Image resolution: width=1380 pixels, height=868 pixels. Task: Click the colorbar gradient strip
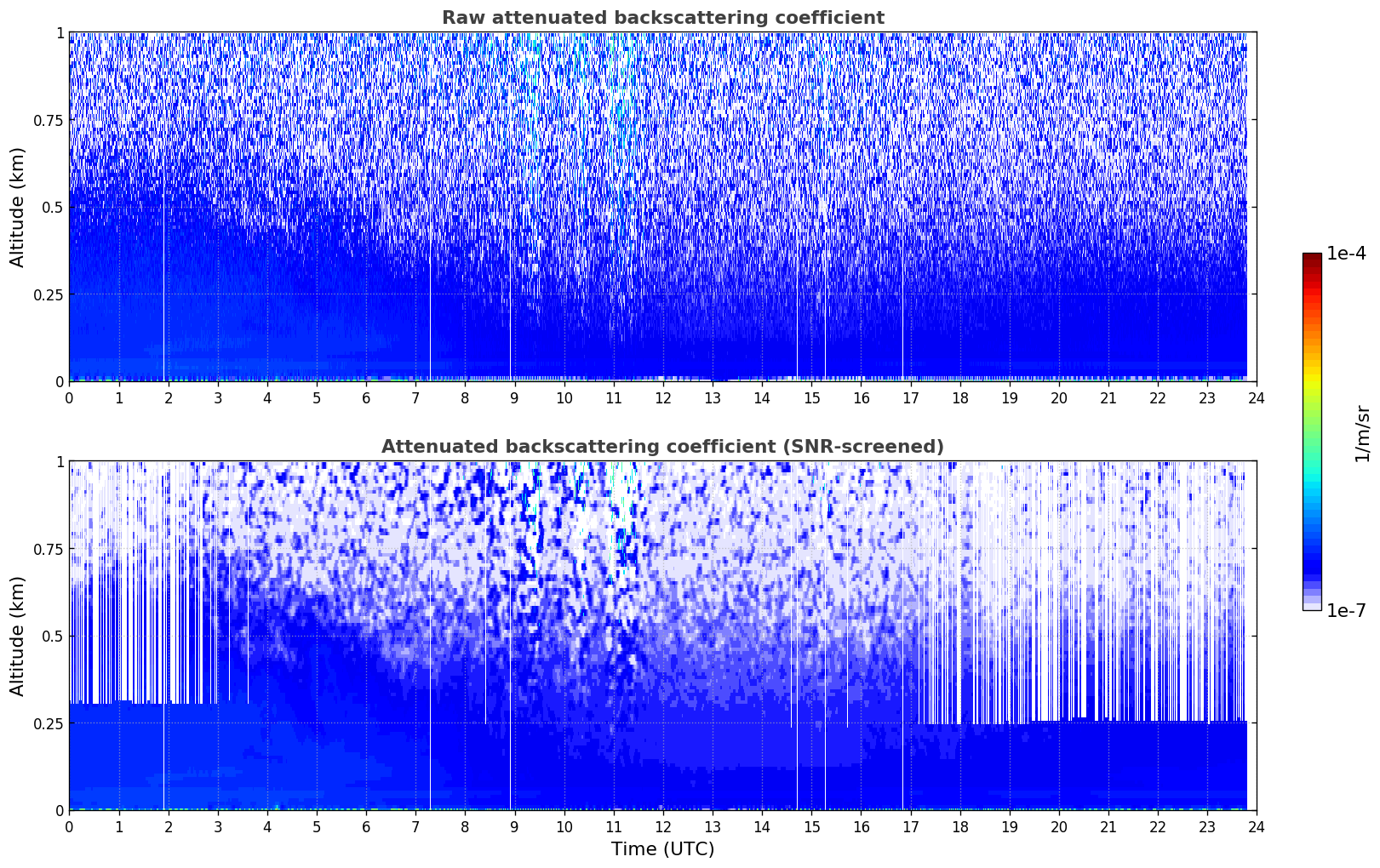pyautogui.click(x=1312, y=431)
